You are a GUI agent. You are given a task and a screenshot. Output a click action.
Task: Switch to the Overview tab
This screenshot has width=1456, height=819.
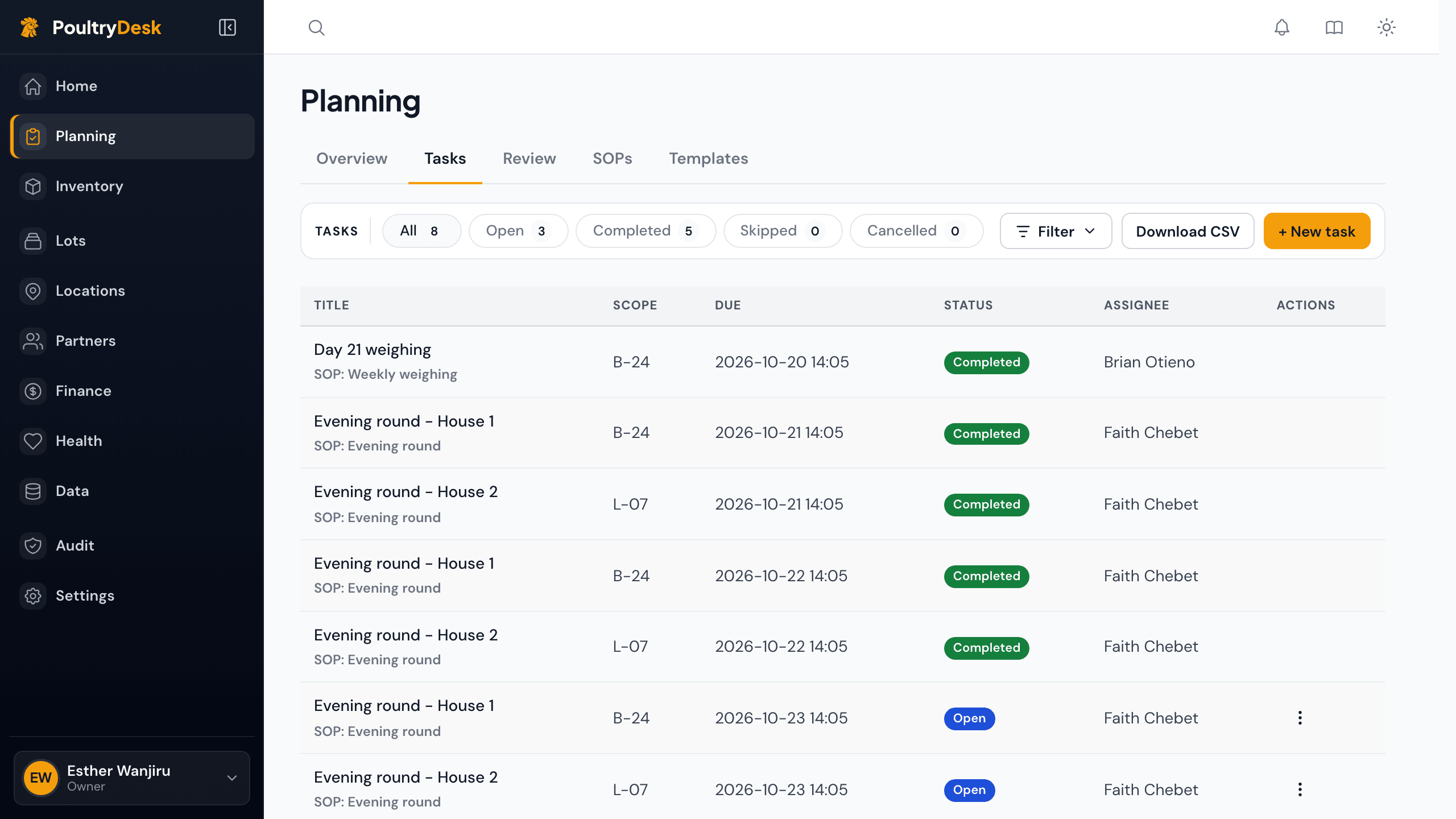351,159
